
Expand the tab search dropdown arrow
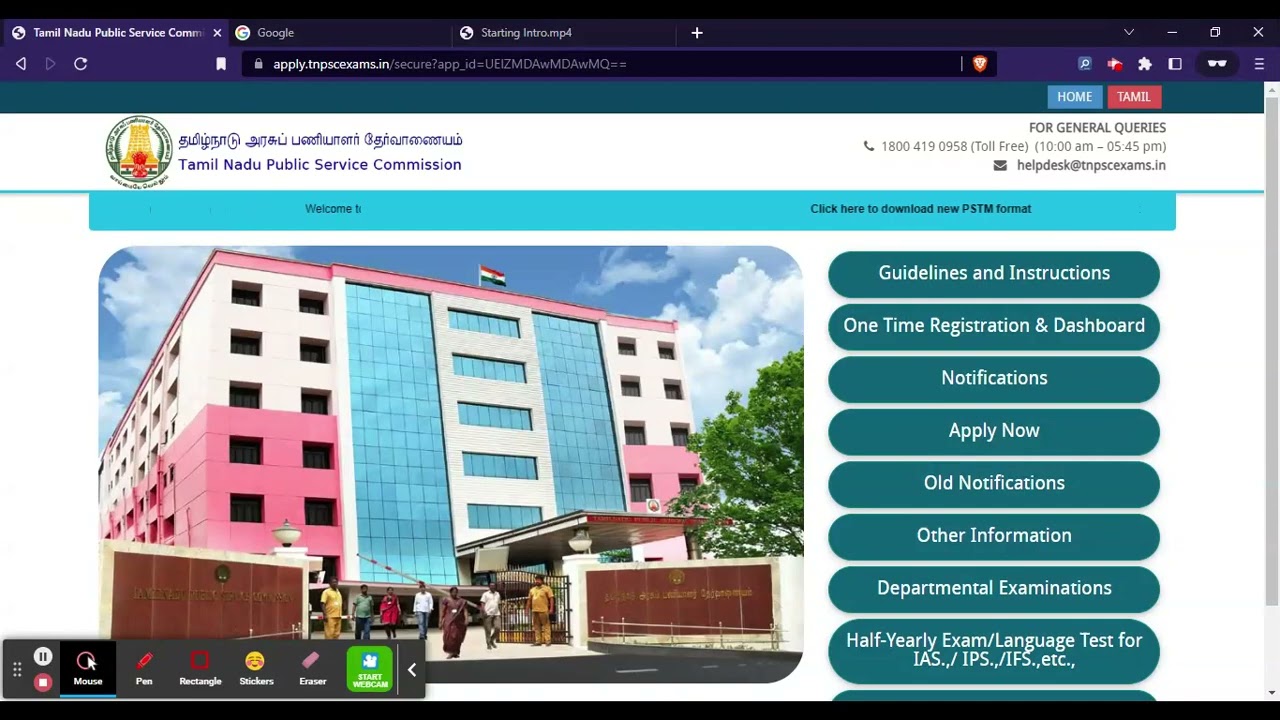pos(1129,33)
